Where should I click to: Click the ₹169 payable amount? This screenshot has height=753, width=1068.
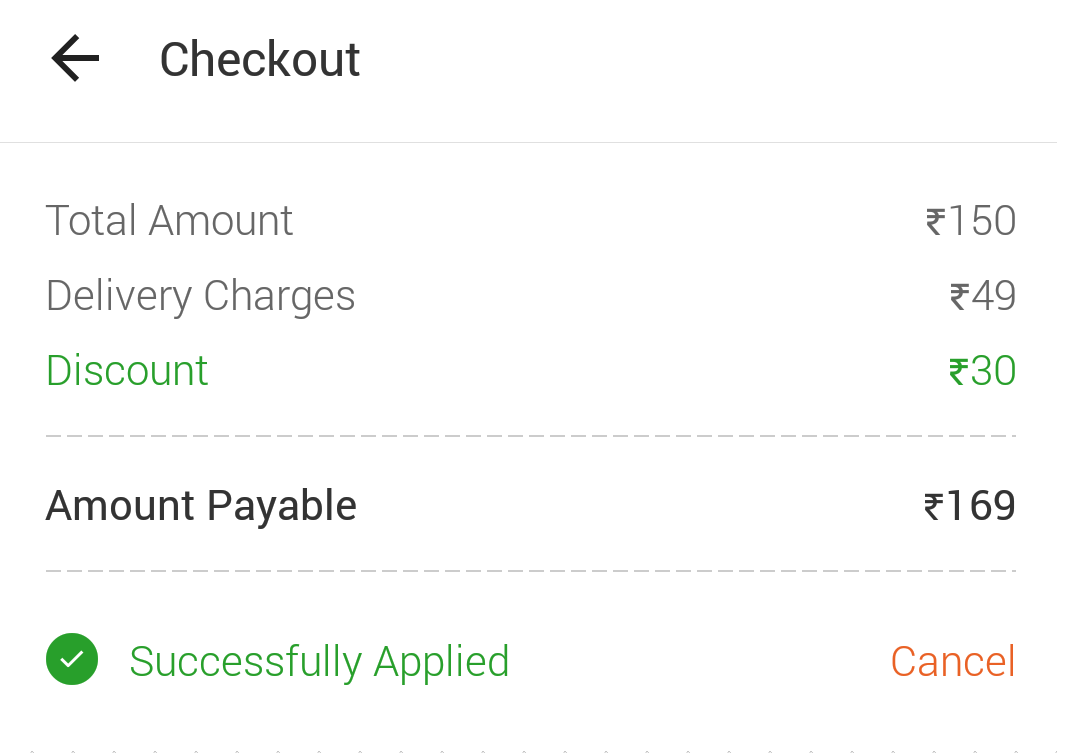970,506
